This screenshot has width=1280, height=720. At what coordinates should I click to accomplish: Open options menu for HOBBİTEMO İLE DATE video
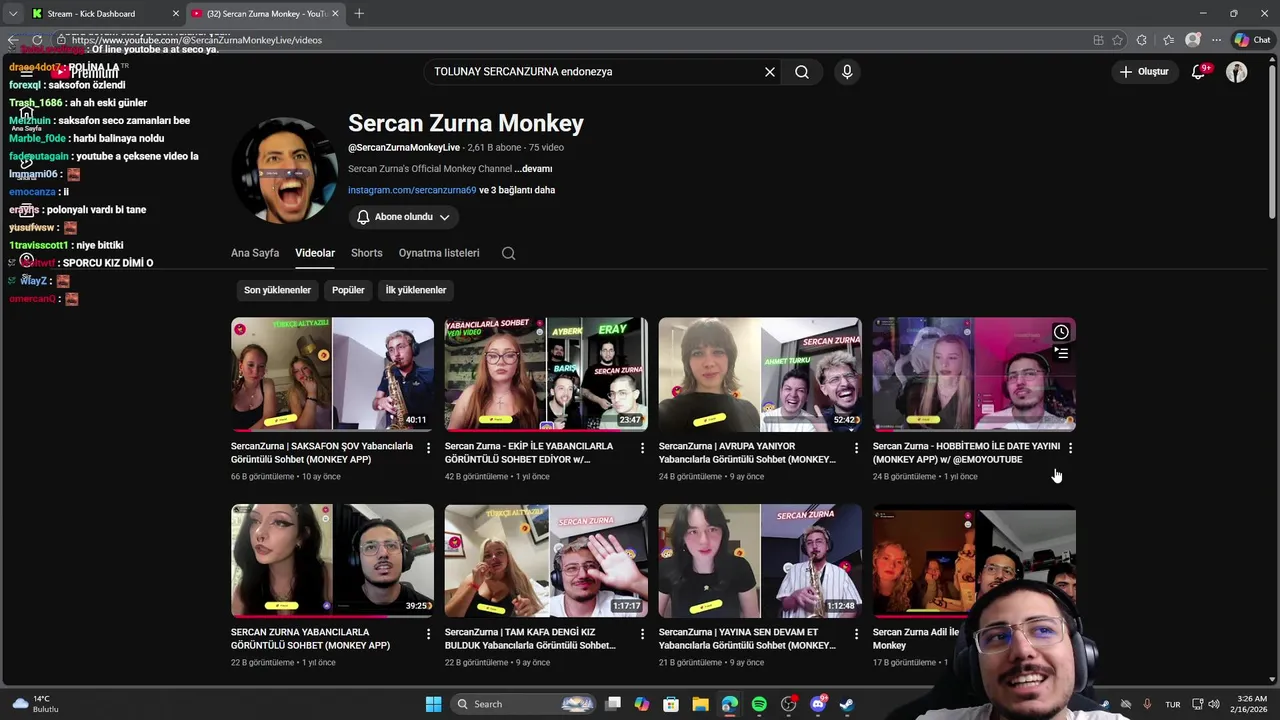(1070, 448)
